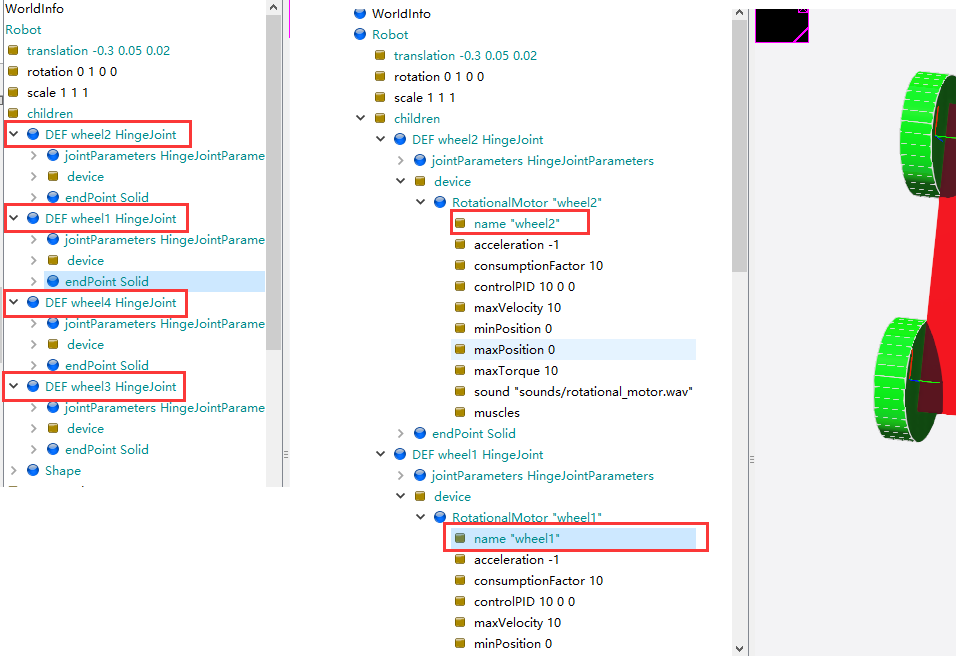Click the blue sphere icon next to Robot in right tree
956x660 pixels.
pyautogui.click(x=360, y=34)
